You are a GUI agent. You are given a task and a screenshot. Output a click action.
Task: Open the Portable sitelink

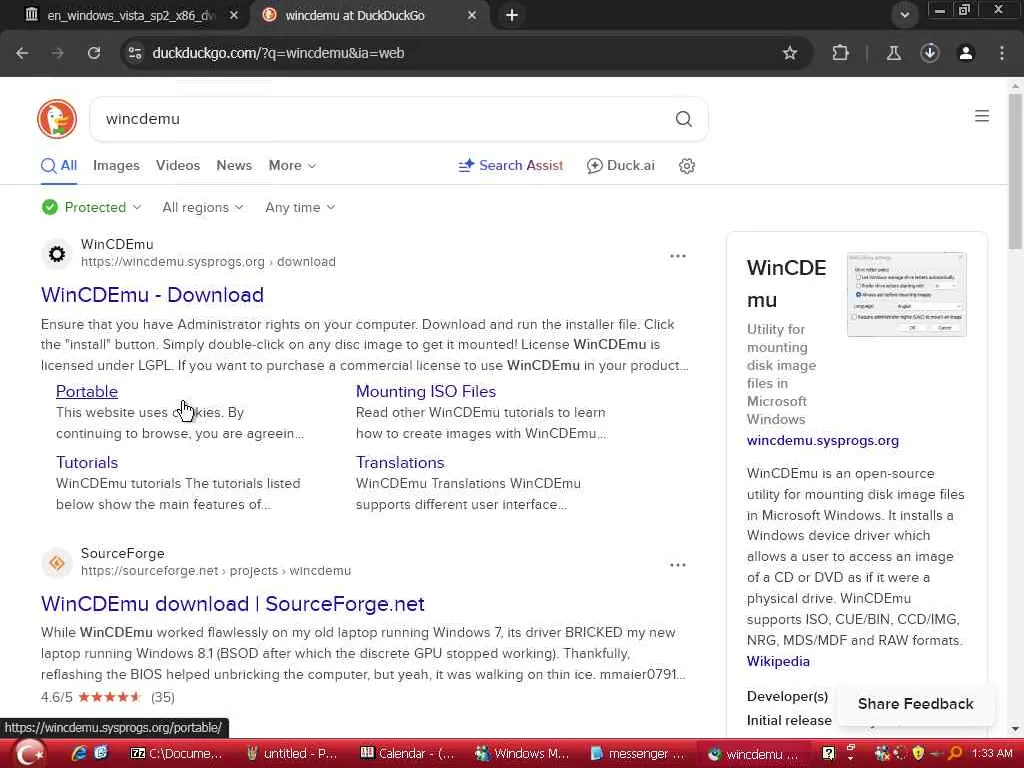pos(87,391)
